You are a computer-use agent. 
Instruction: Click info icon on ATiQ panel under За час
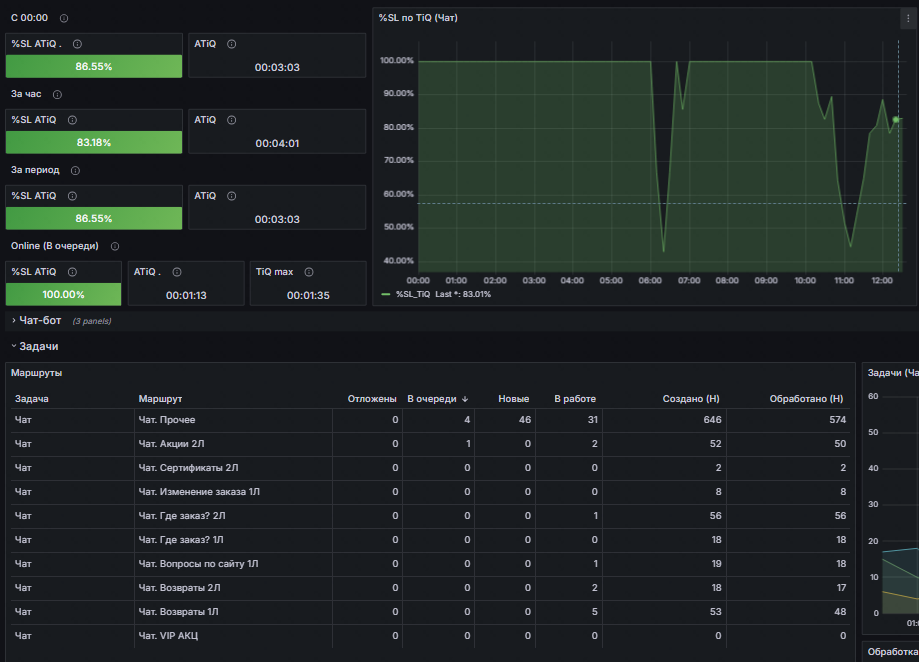[x=232, y=120]
